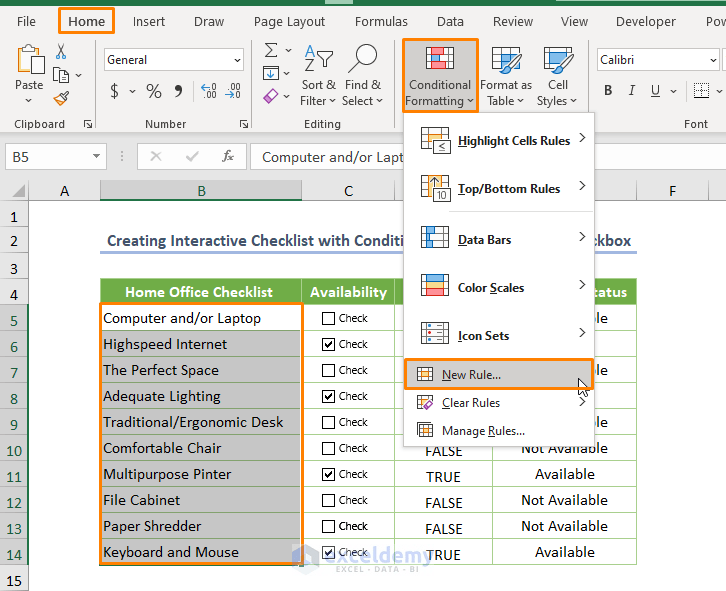Open Number format dialog launcher
The width and height of the screenshot is (726, 591).
(x=244, y=124)
